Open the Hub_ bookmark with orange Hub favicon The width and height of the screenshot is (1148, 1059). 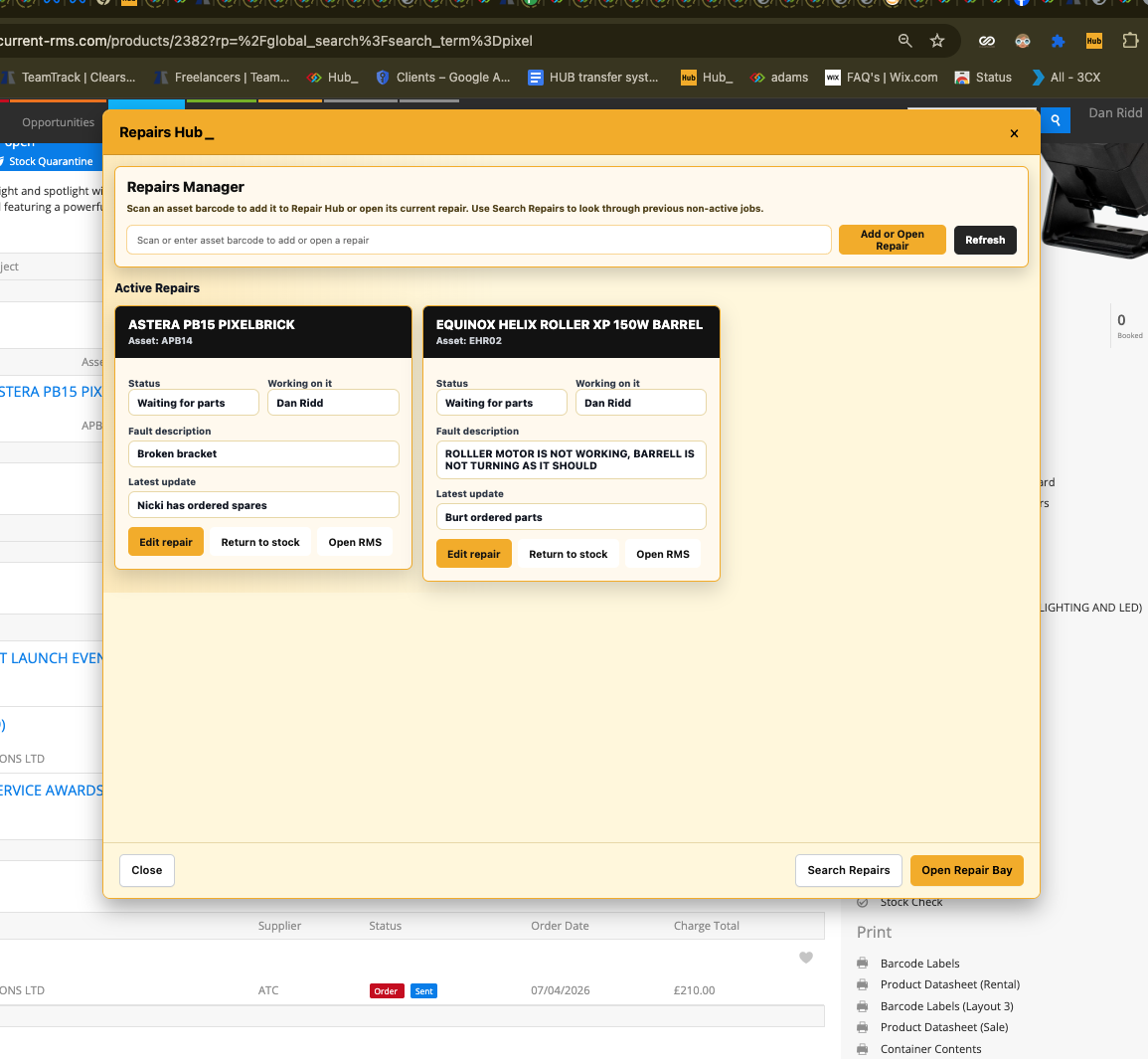click(708, 78)
